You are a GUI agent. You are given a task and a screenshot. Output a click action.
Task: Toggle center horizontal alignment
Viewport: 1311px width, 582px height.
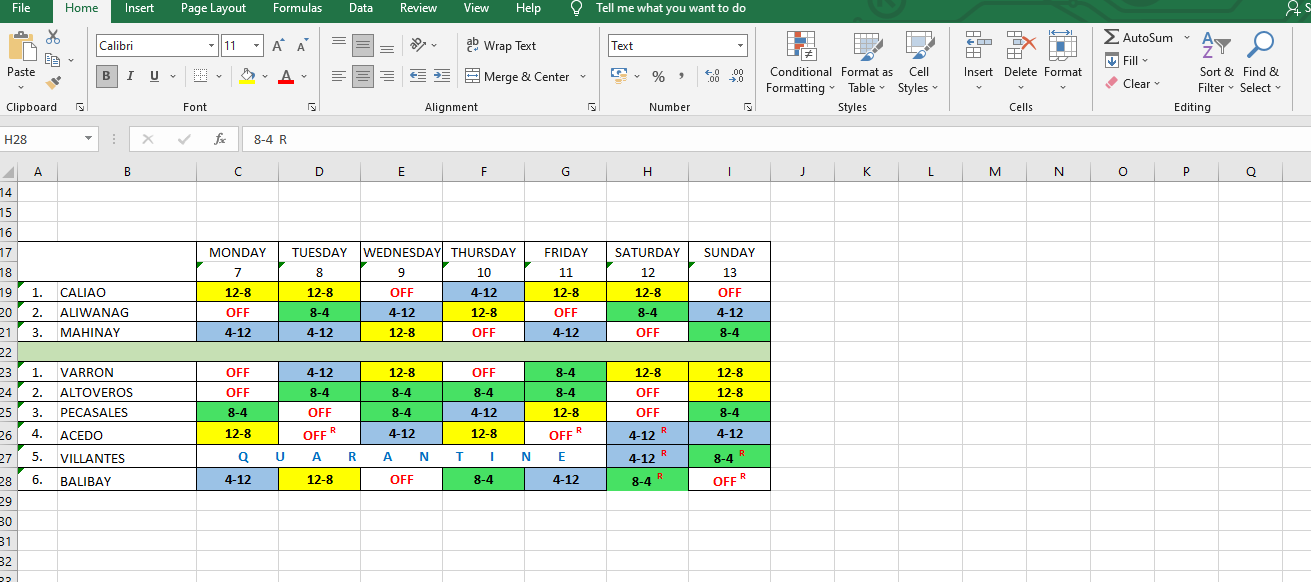(363, 76)
